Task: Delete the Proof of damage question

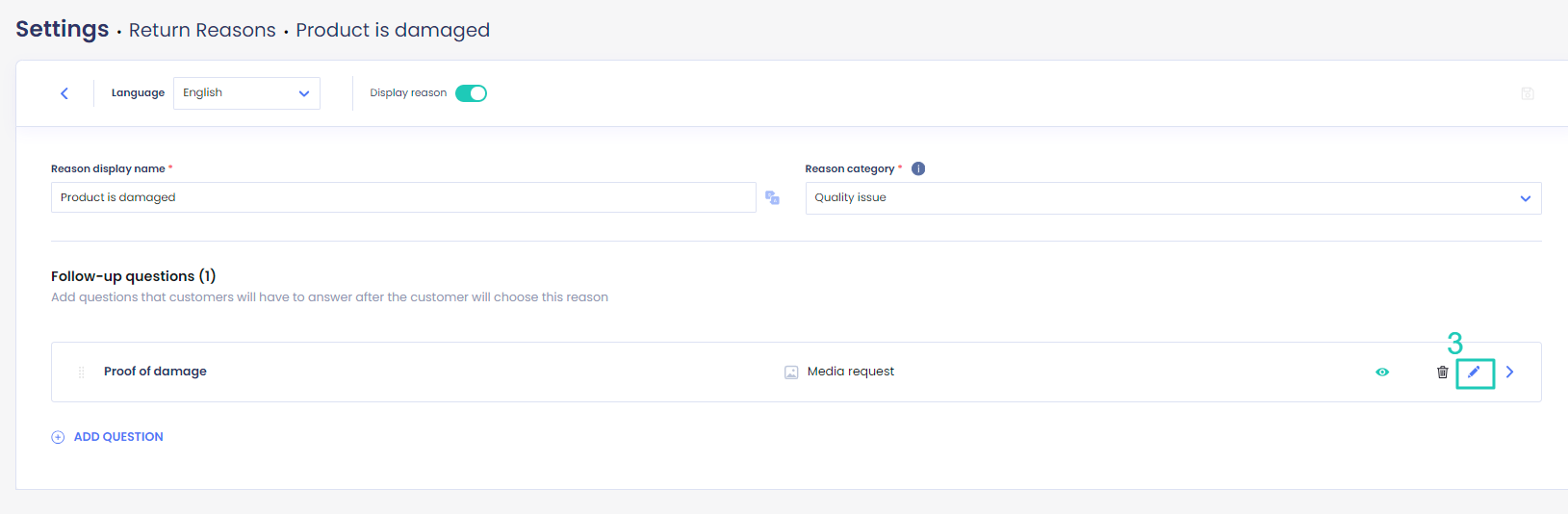Action: [x=1442, y=372]
